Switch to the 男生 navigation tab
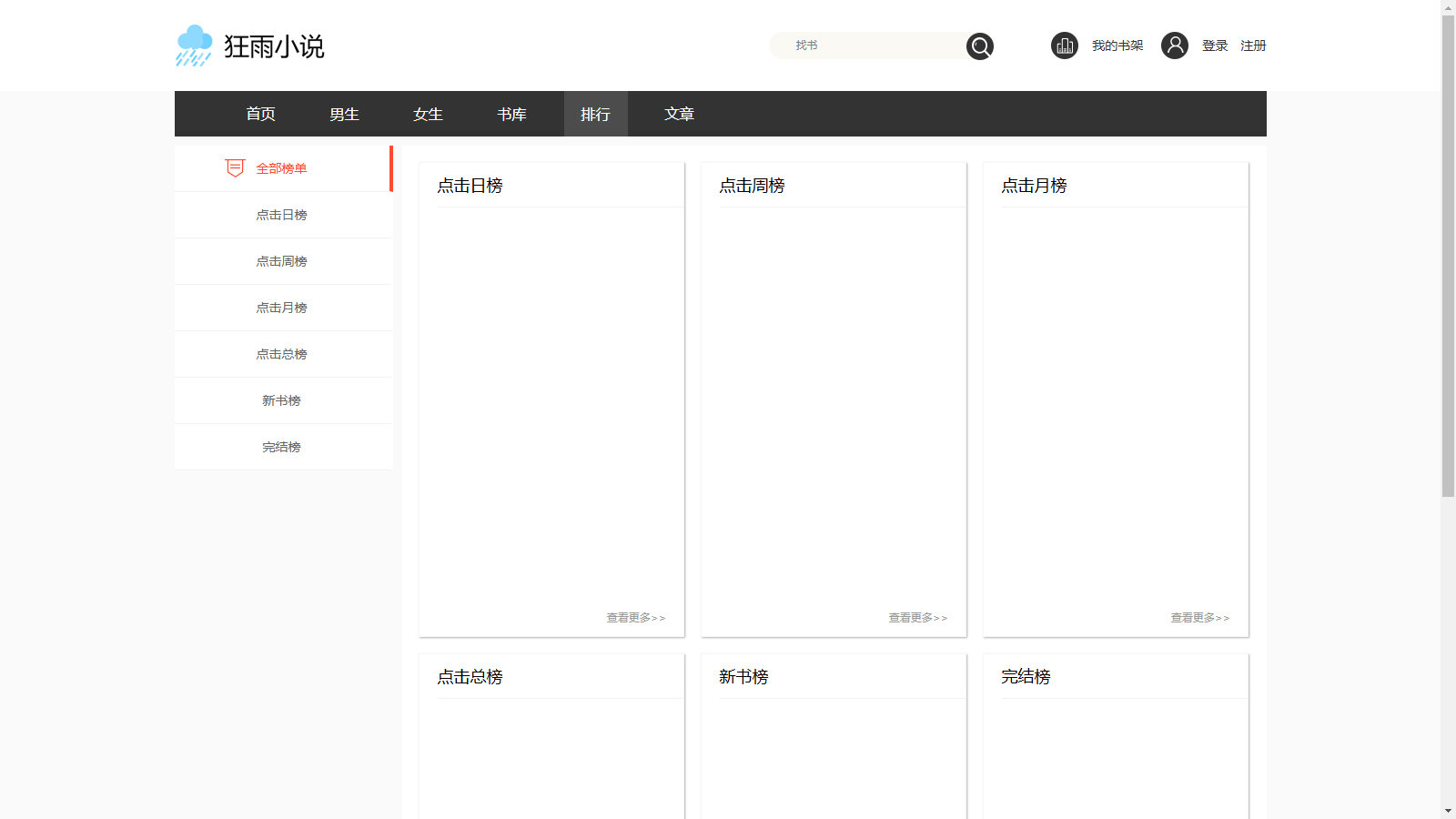This screenshot has height=819, width=1456. pos(343,114)
